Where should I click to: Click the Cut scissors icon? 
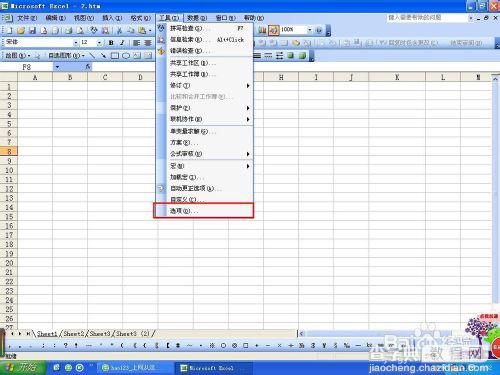point(119,31)
